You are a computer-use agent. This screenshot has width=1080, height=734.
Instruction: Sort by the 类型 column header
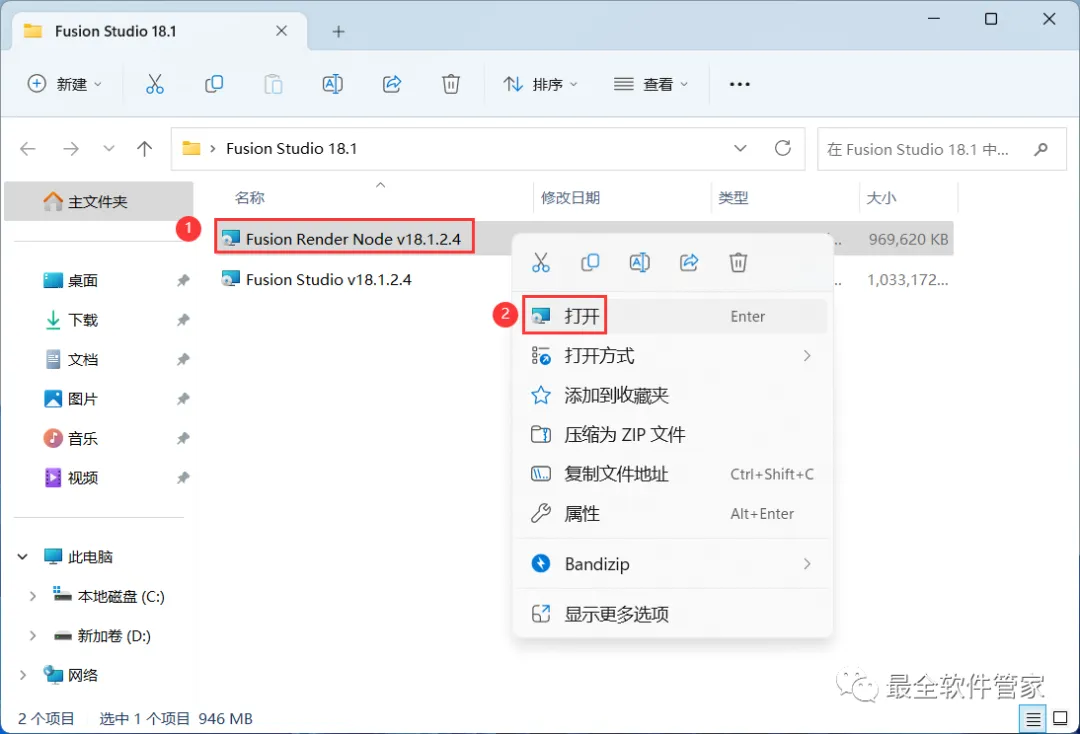tap(733, 198)
